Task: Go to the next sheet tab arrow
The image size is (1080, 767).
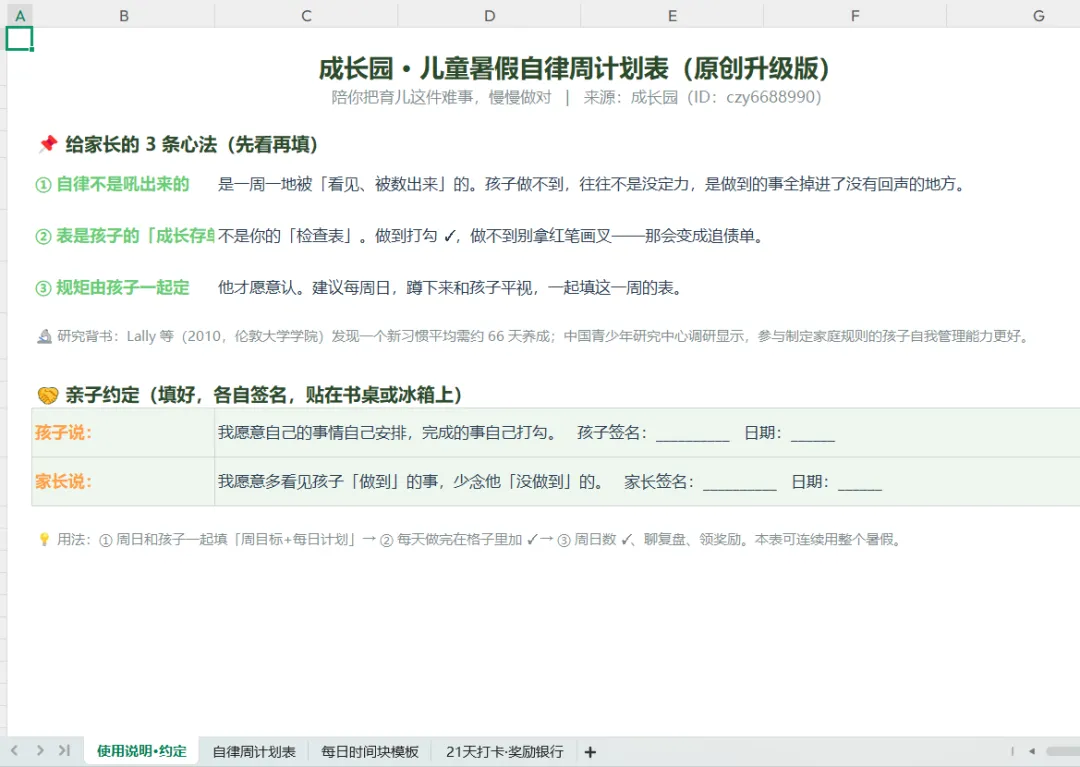Action: (40, 750)
